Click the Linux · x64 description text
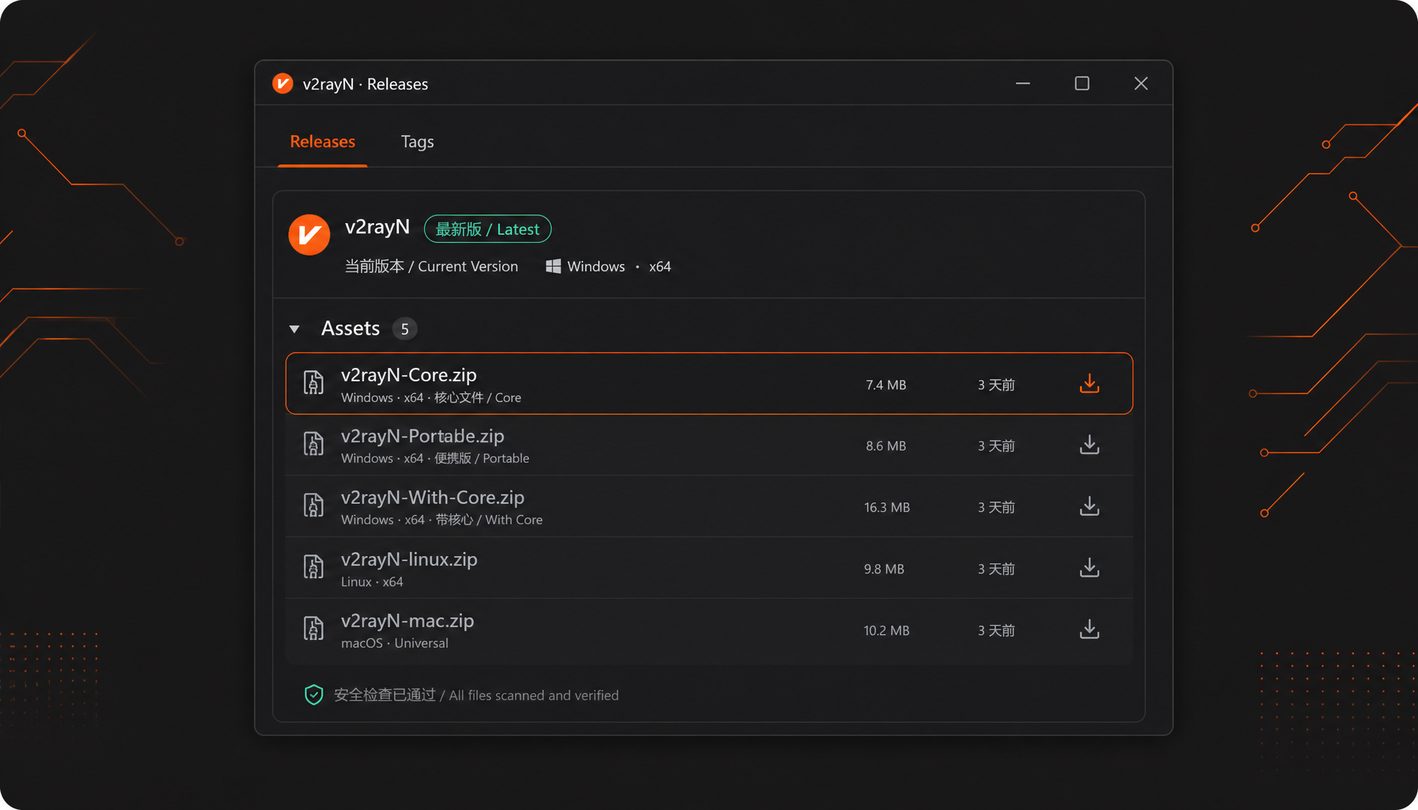Image resolution: width=1418 pixels, height=810 pixels. pyautogui.click(x=372, y=581)
